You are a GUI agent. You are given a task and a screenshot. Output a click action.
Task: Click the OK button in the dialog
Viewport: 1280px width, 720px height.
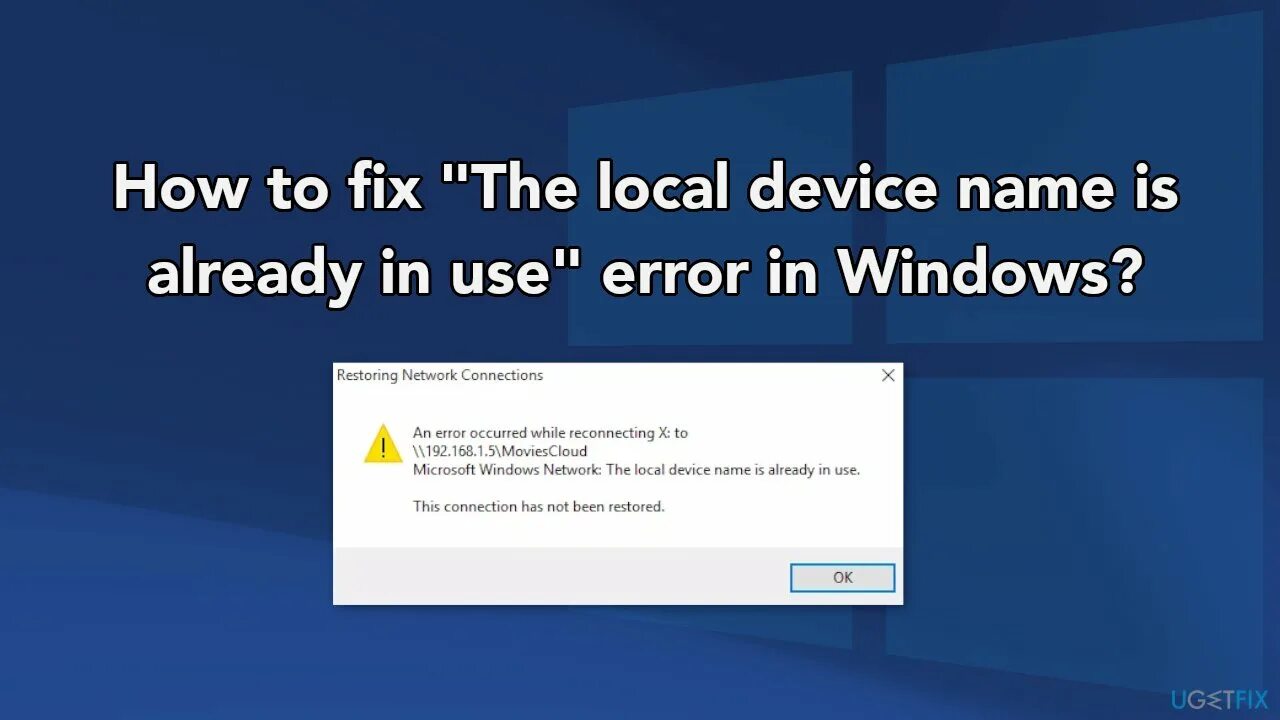(x=842, y=577)
